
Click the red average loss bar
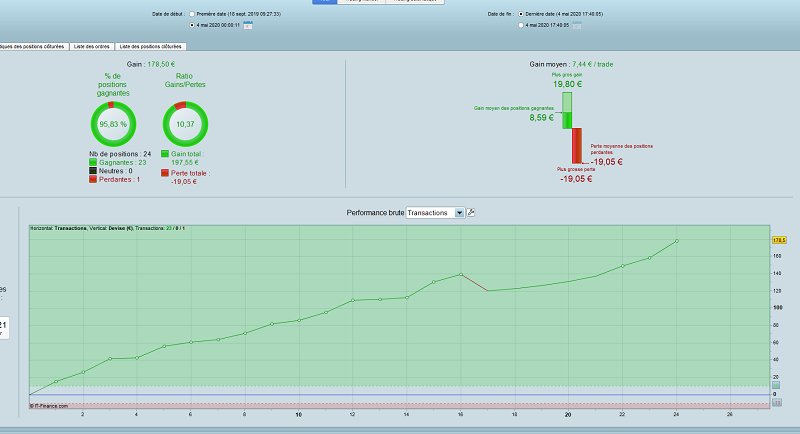(x=577, y=146)
